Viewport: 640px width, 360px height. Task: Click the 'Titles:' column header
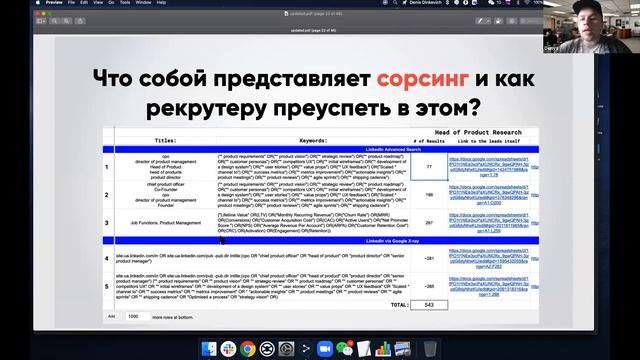pos(165,141)
